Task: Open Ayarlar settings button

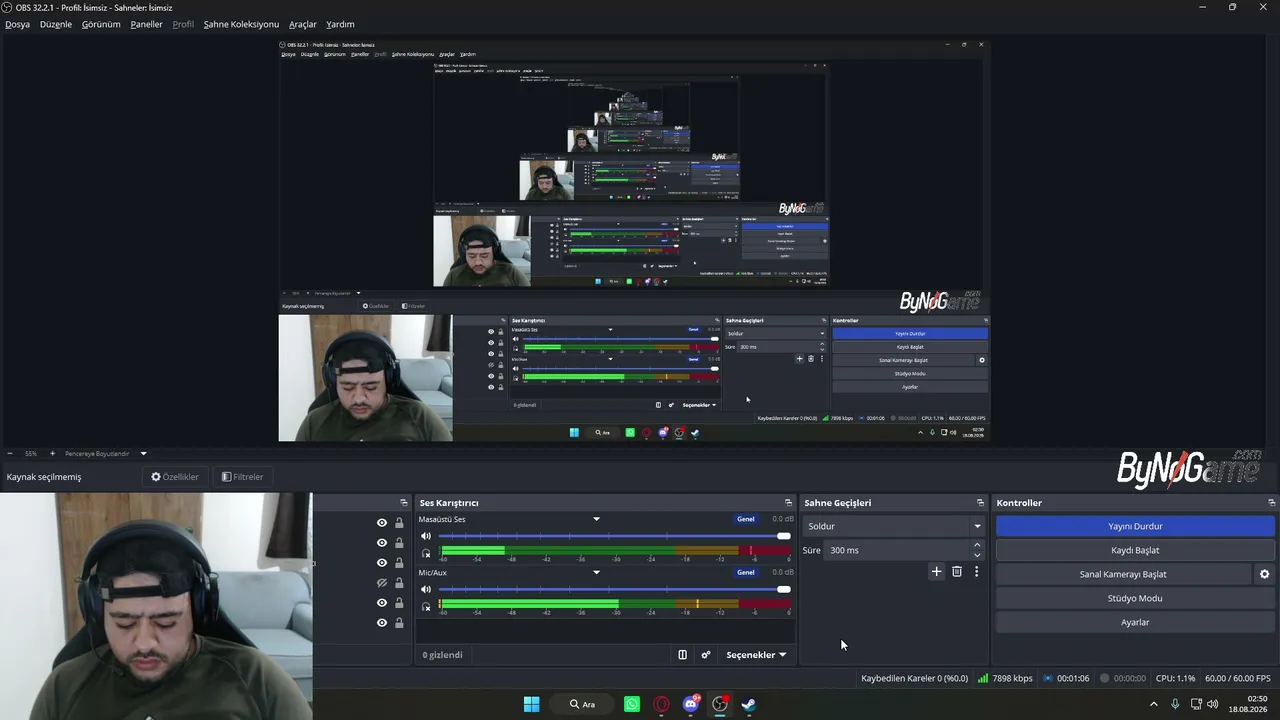Action: [1135, 622]
